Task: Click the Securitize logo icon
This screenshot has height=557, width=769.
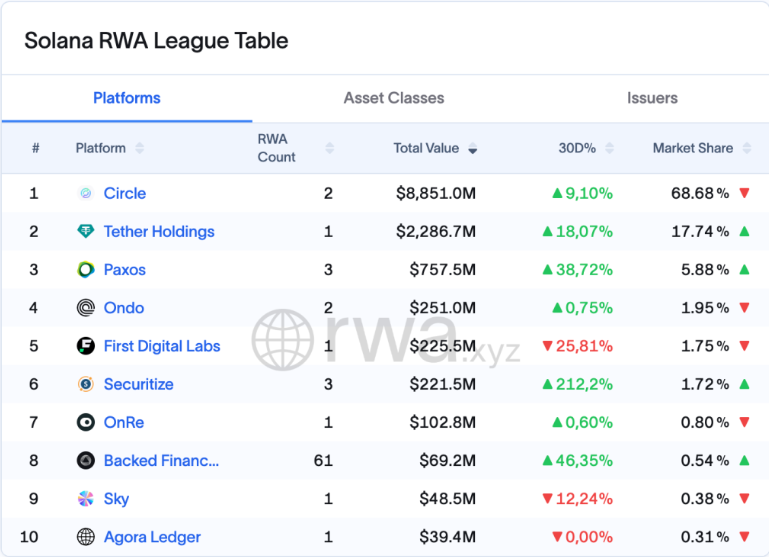Action: tap(85, 384)
